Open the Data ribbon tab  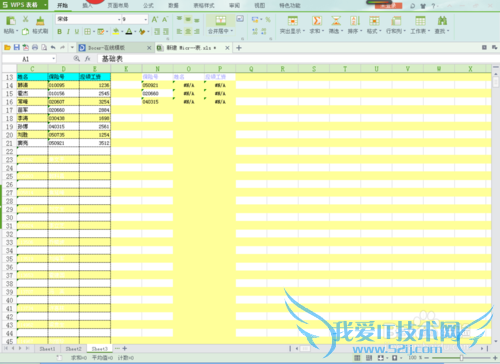pos(173,5)
